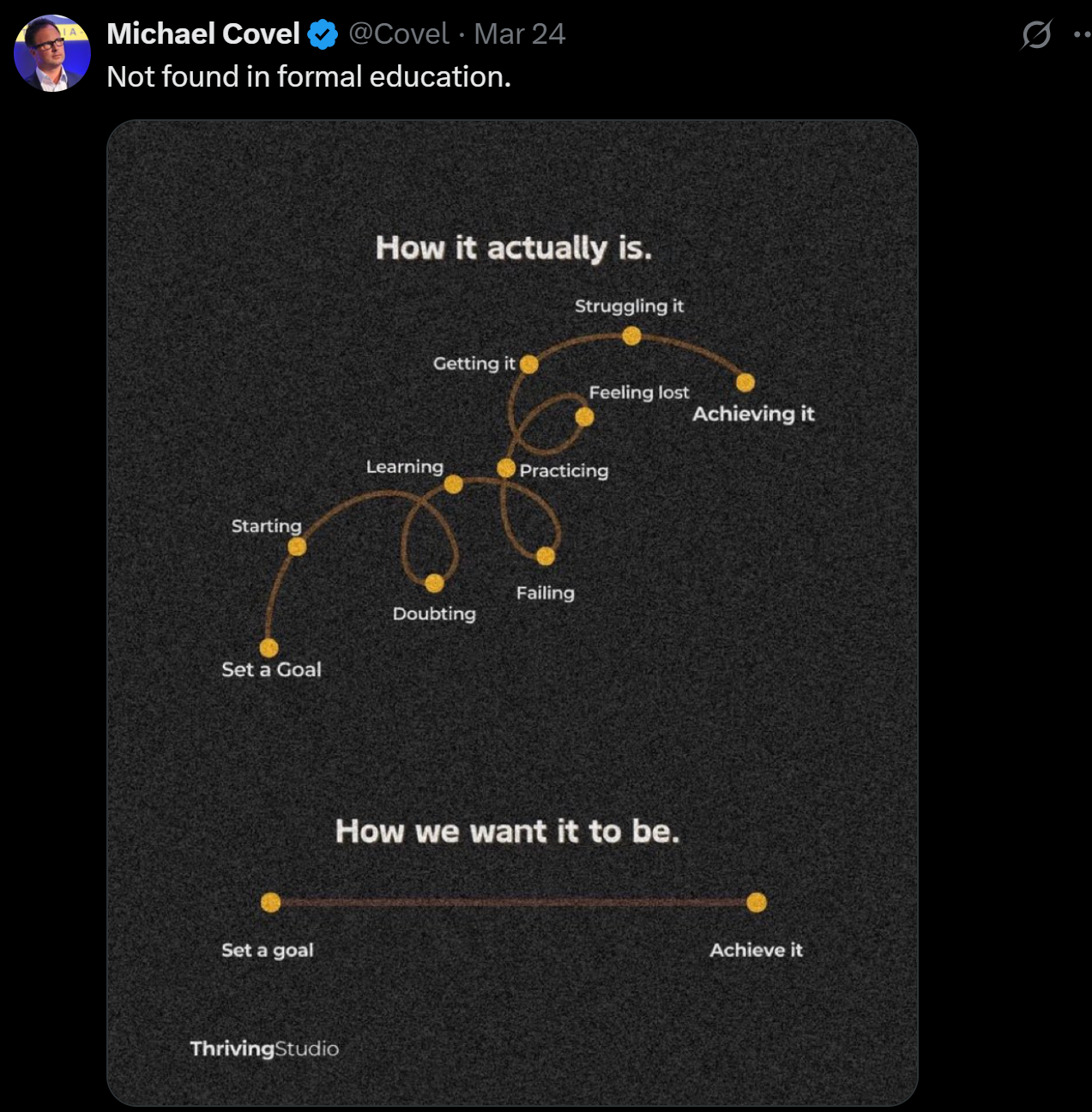Click the 'How it actually is.' heading
1092x1112 pixels.
point(514,248)
